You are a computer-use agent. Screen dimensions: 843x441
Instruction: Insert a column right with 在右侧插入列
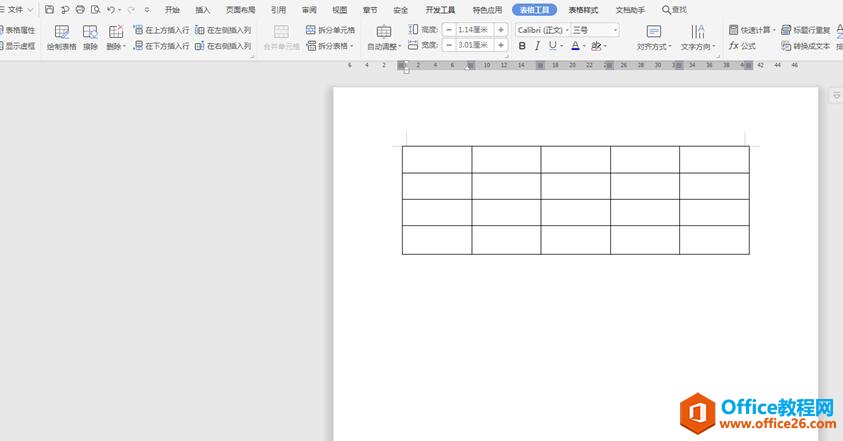[x=223, y=46]
